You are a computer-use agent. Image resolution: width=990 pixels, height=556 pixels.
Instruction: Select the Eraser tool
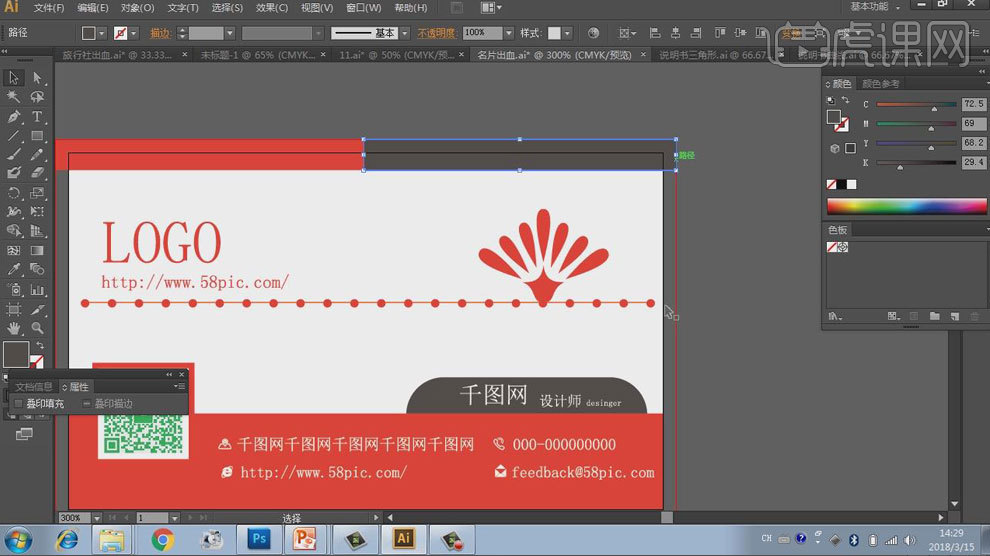[37, 173]
